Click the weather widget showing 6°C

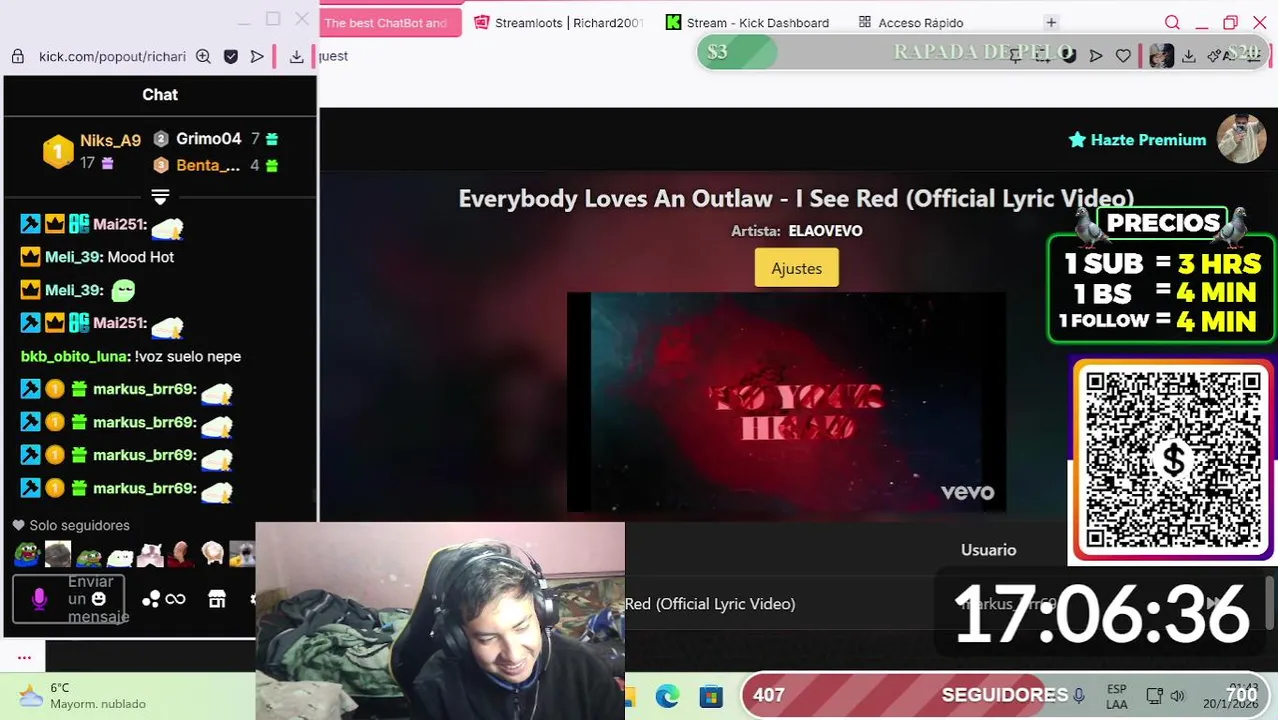coord(84,696)
